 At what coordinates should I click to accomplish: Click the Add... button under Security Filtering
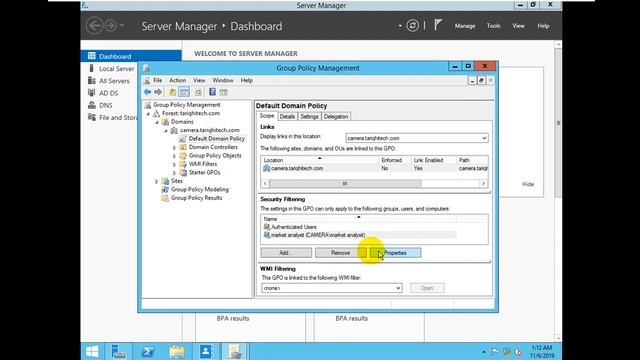click(286, 253)
